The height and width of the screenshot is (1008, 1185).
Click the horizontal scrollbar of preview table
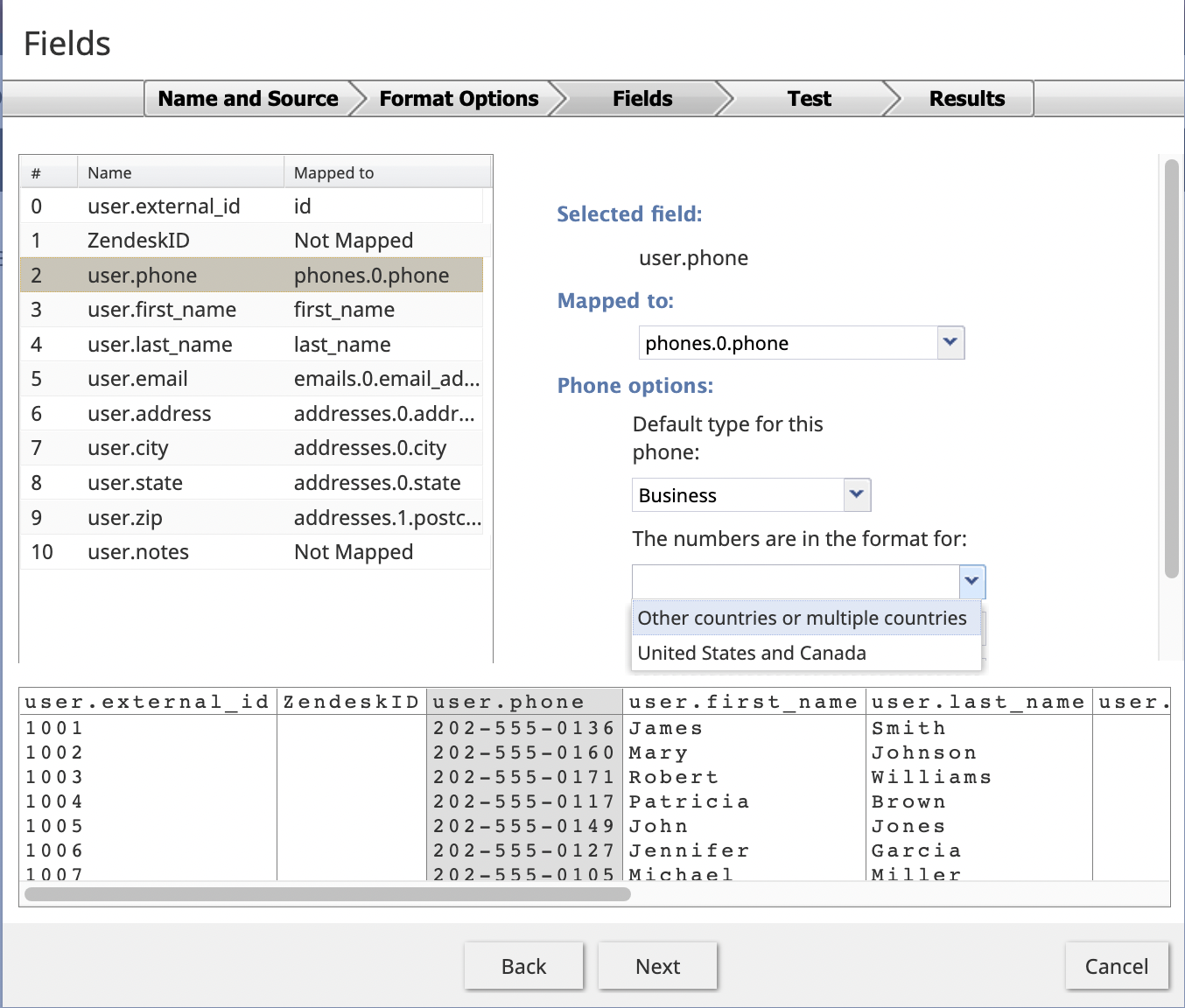point(327,893)
